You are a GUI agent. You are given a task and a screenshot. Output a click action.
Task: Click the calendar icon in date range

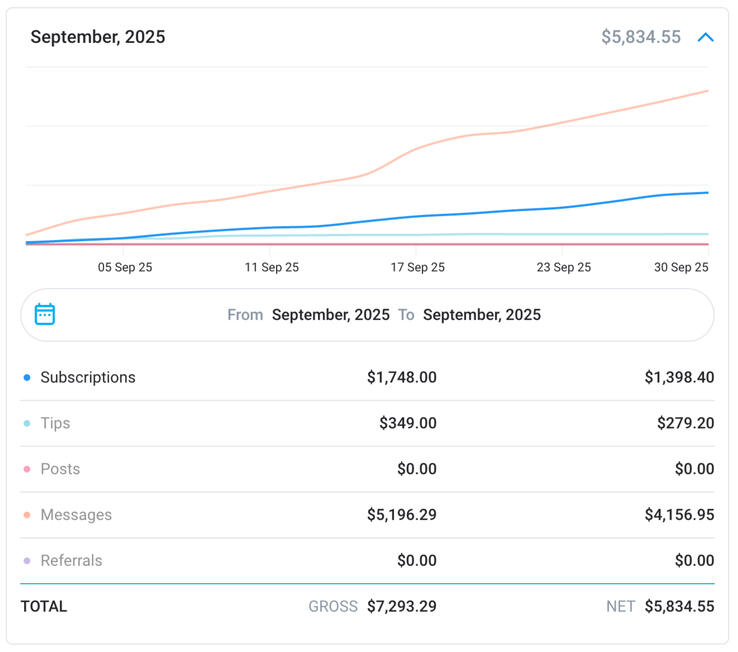[45, 314]
